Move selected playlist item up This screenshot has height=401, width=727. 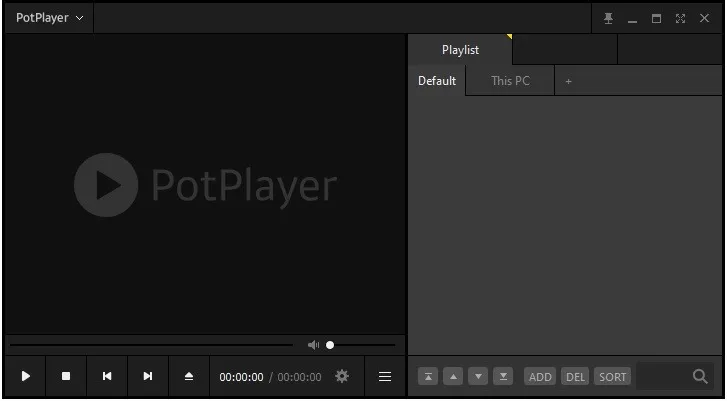pos(453,376)
